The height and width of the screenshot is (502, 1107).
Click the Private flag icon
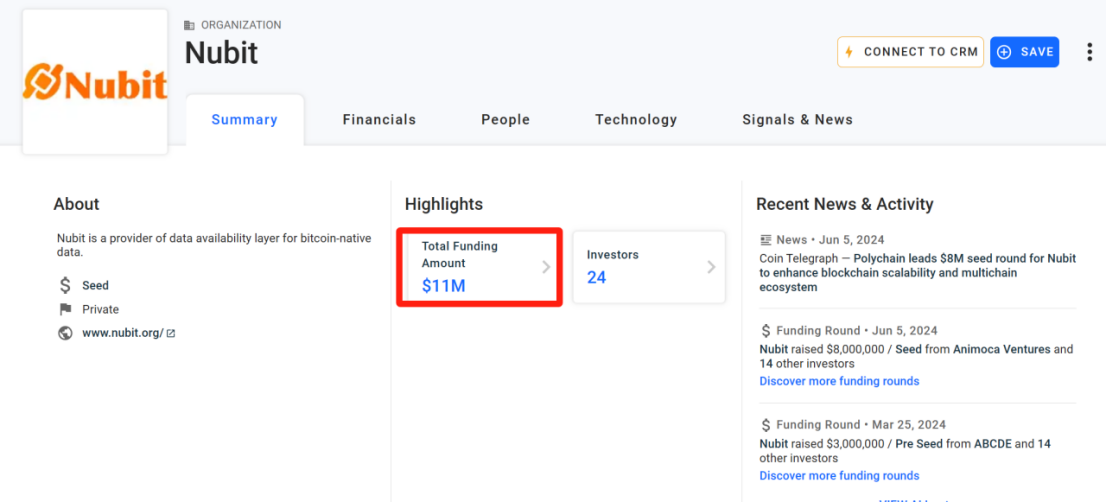pyautogui.click(x=66, y=309)
